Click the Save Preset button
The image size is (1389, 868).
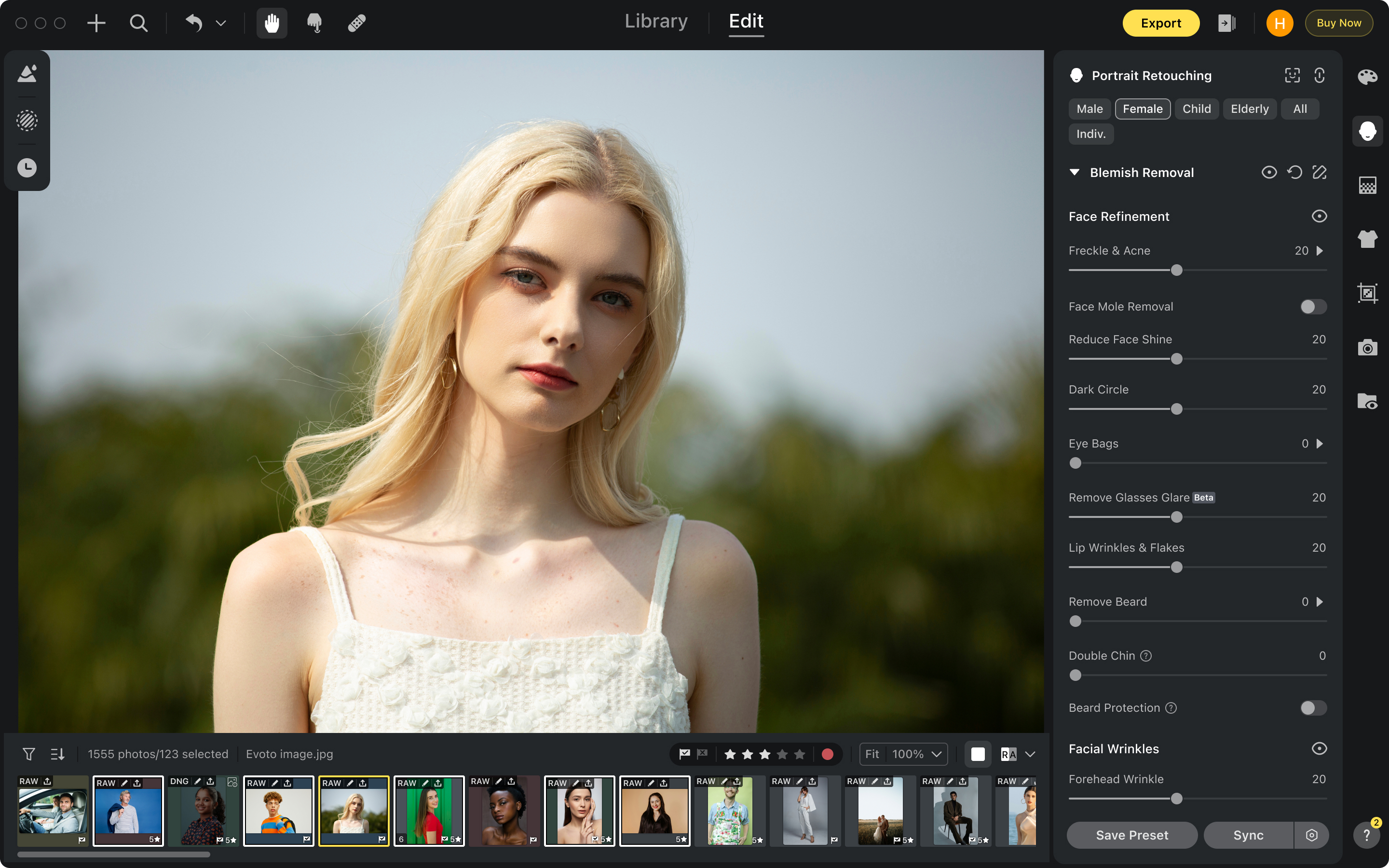[1131, 835]
